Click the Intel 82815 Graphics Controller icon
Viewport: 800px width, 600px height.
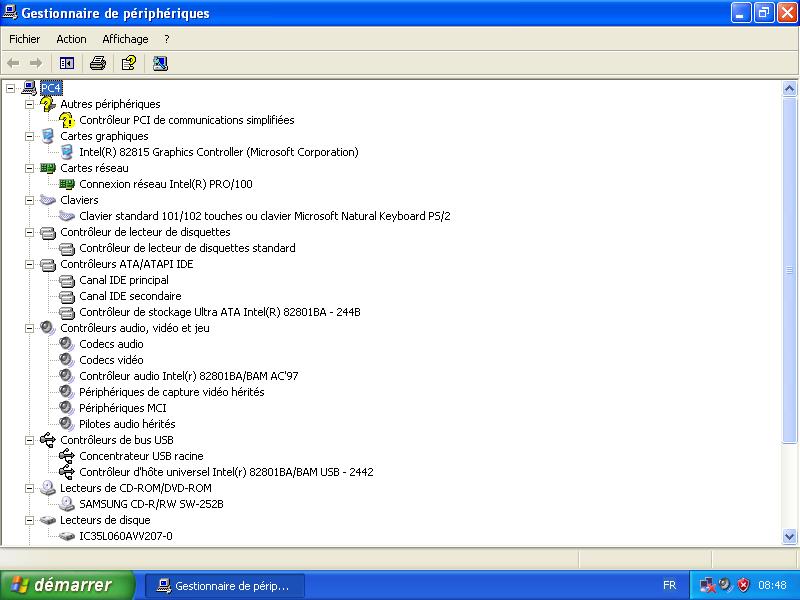coord(67,152)
